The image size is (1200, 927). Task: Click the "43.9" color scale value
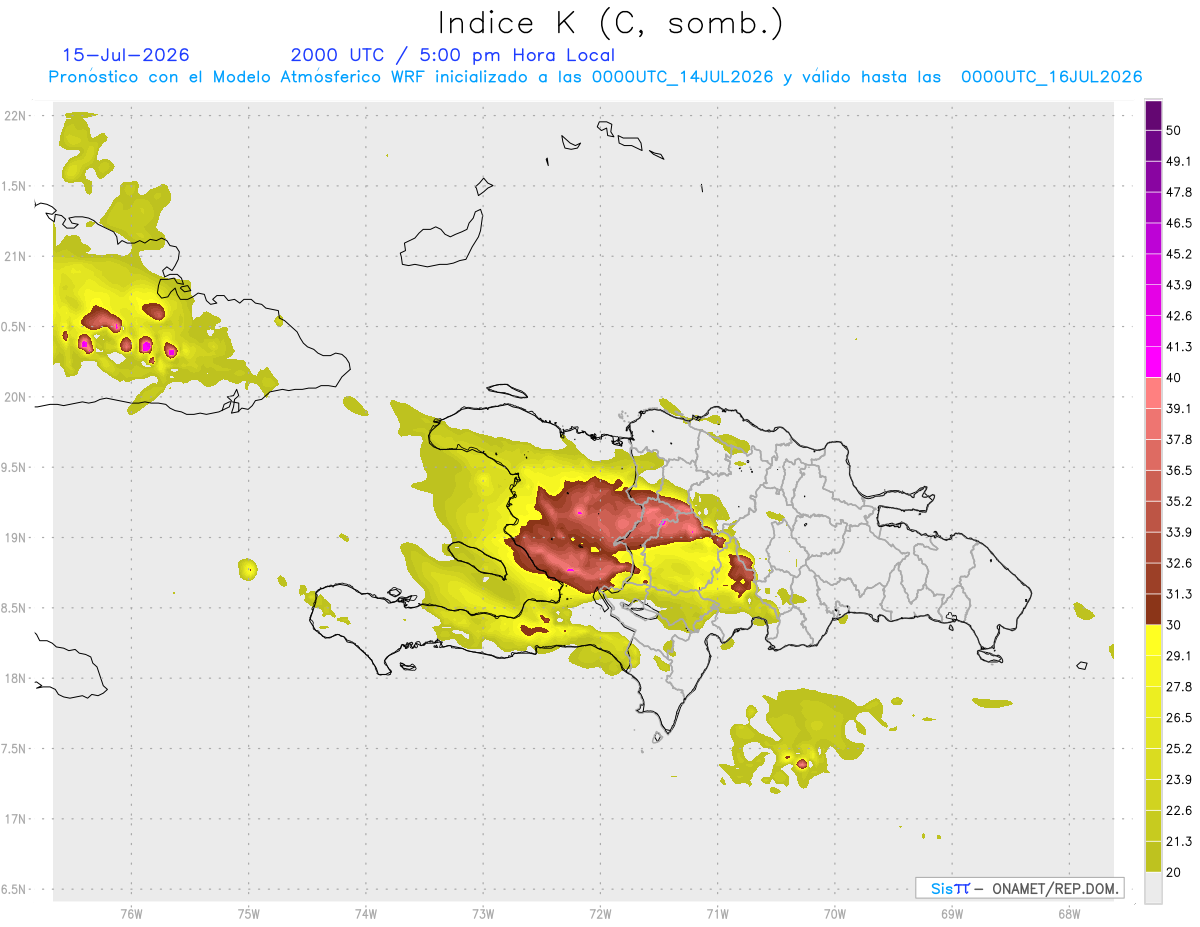click(1179, 286)
